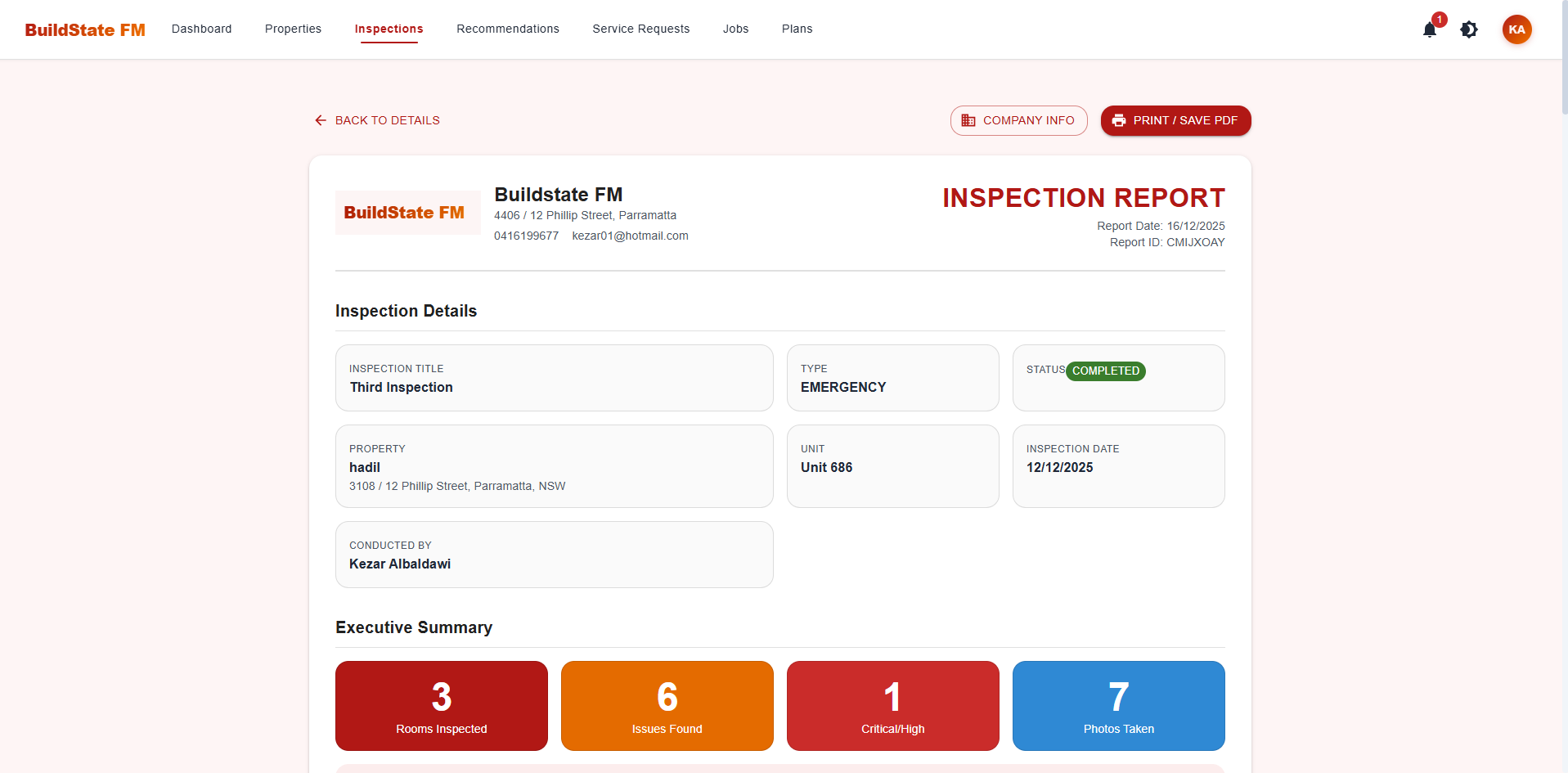The height and width of the screenshot is (773, 1568).
Task: Go to the Dashboard tab
Action: coord(201,29)
